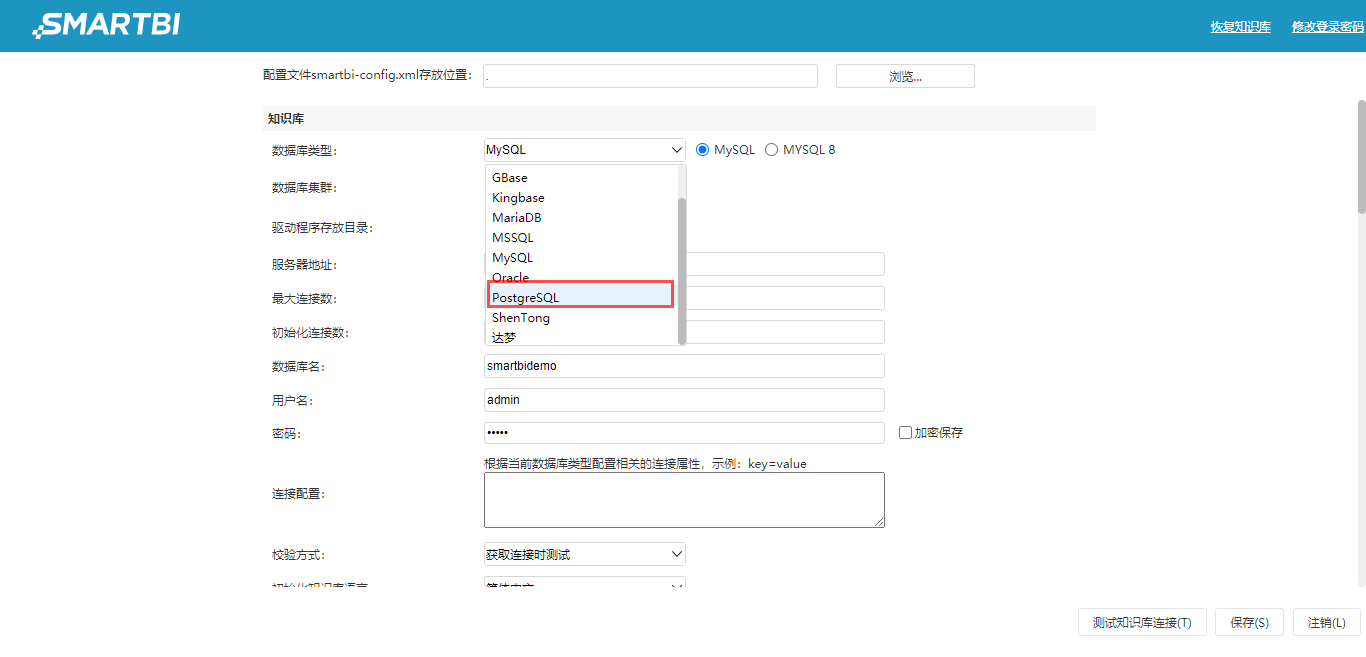Open the 校验方式 dropdown
This screenshot has height=657, width=1366.
tap(585, 554)
